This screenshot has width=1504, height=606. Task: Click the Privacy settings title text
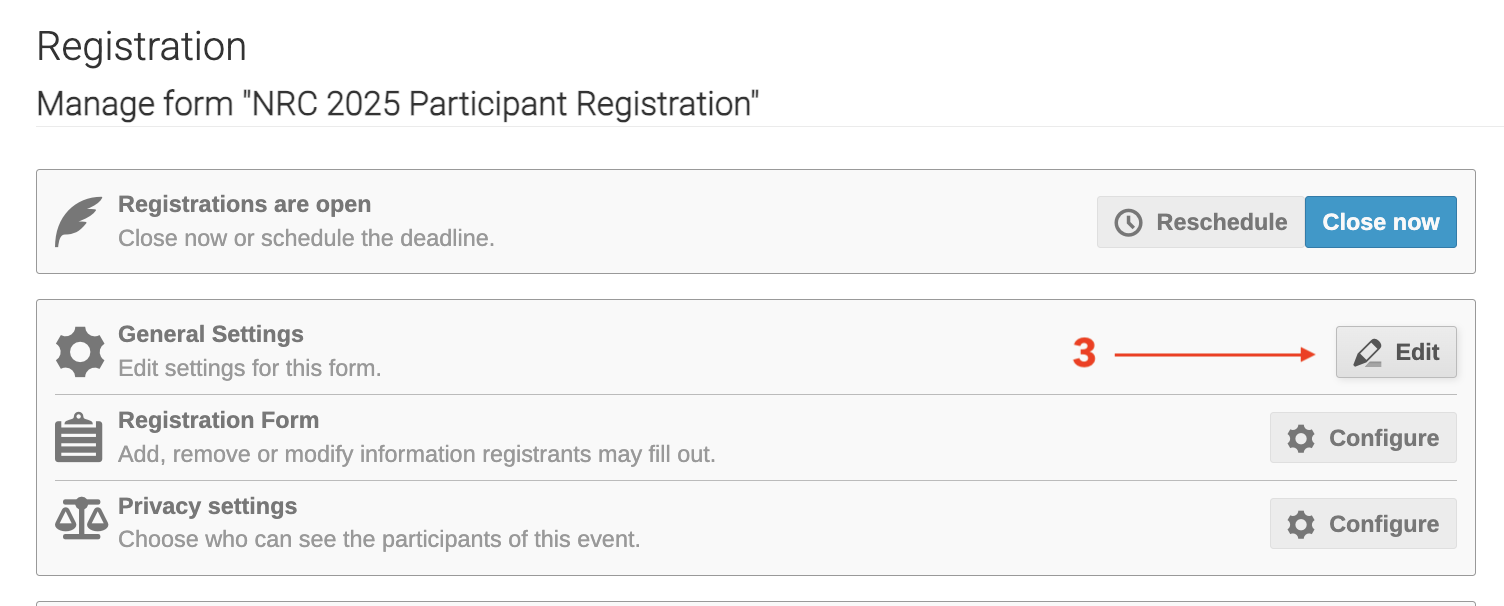pyautogui.click(x=207, y=506)
